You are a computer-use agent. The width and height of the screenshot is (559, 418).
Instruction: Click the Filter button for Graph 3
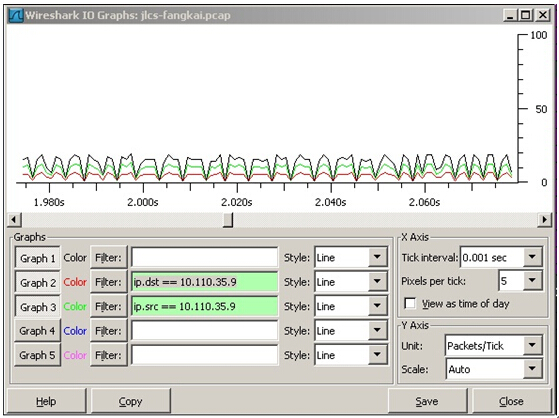tap(108, 306)
